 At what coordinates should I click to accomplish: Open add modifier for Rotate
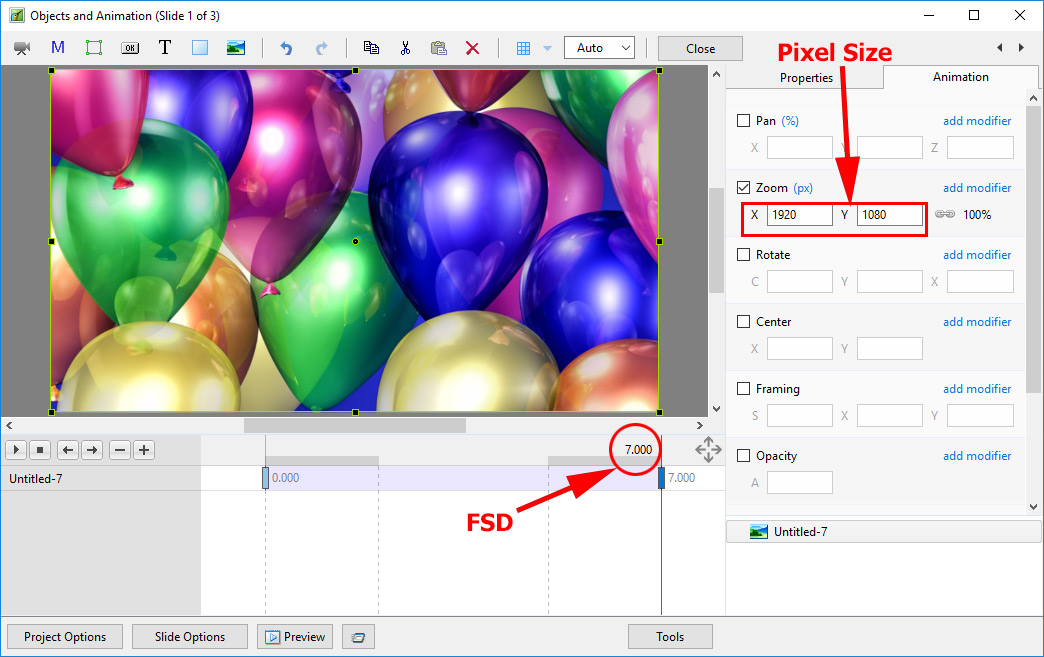point(977,255)
